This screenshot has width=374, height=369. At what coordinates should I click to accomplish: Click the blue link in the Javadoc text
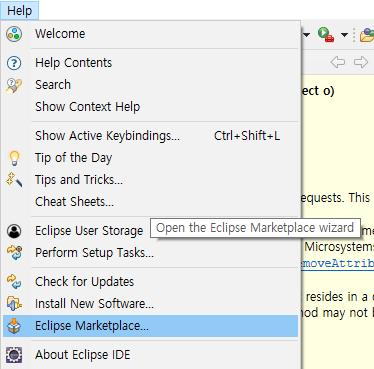[x=337, y=263]
